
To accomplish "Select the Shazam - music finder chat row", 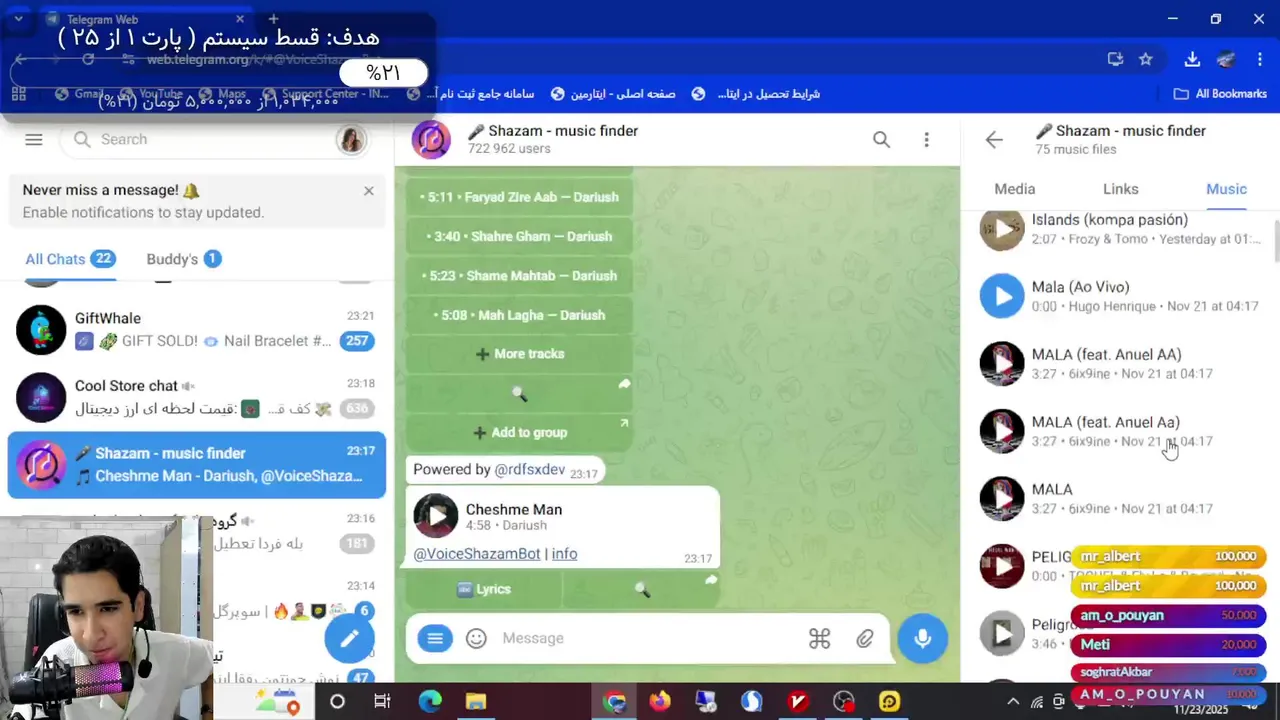I will pyautogui.click(x=196, y=465).
